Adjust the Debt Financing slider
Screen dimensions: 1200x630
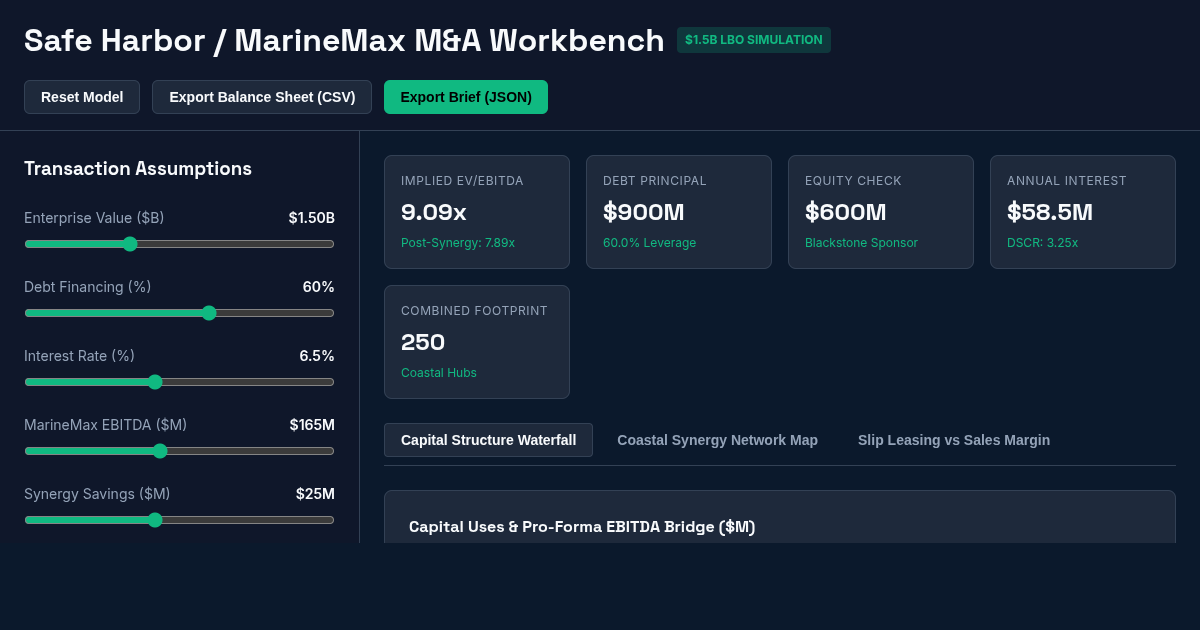[179, 313]
